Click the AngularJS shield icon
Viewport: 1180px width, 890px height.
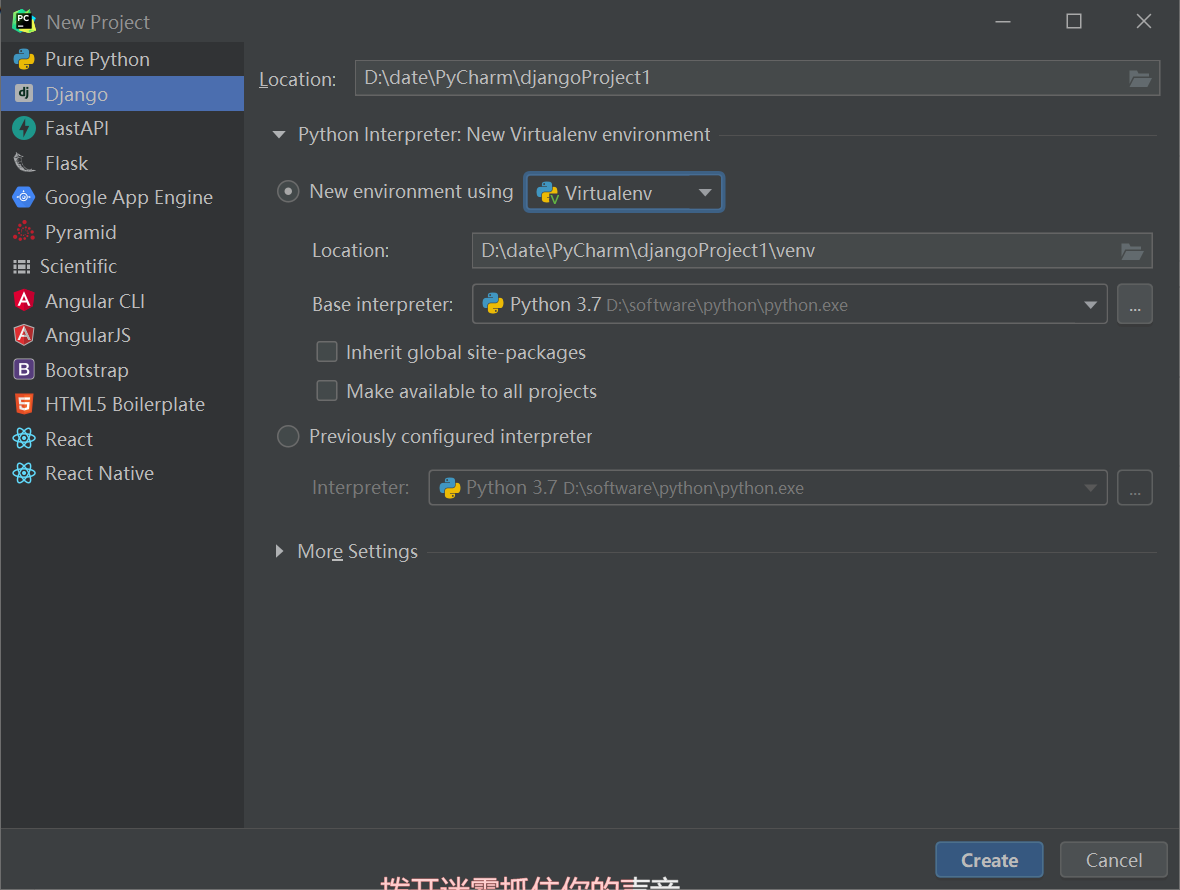(24, 335)
